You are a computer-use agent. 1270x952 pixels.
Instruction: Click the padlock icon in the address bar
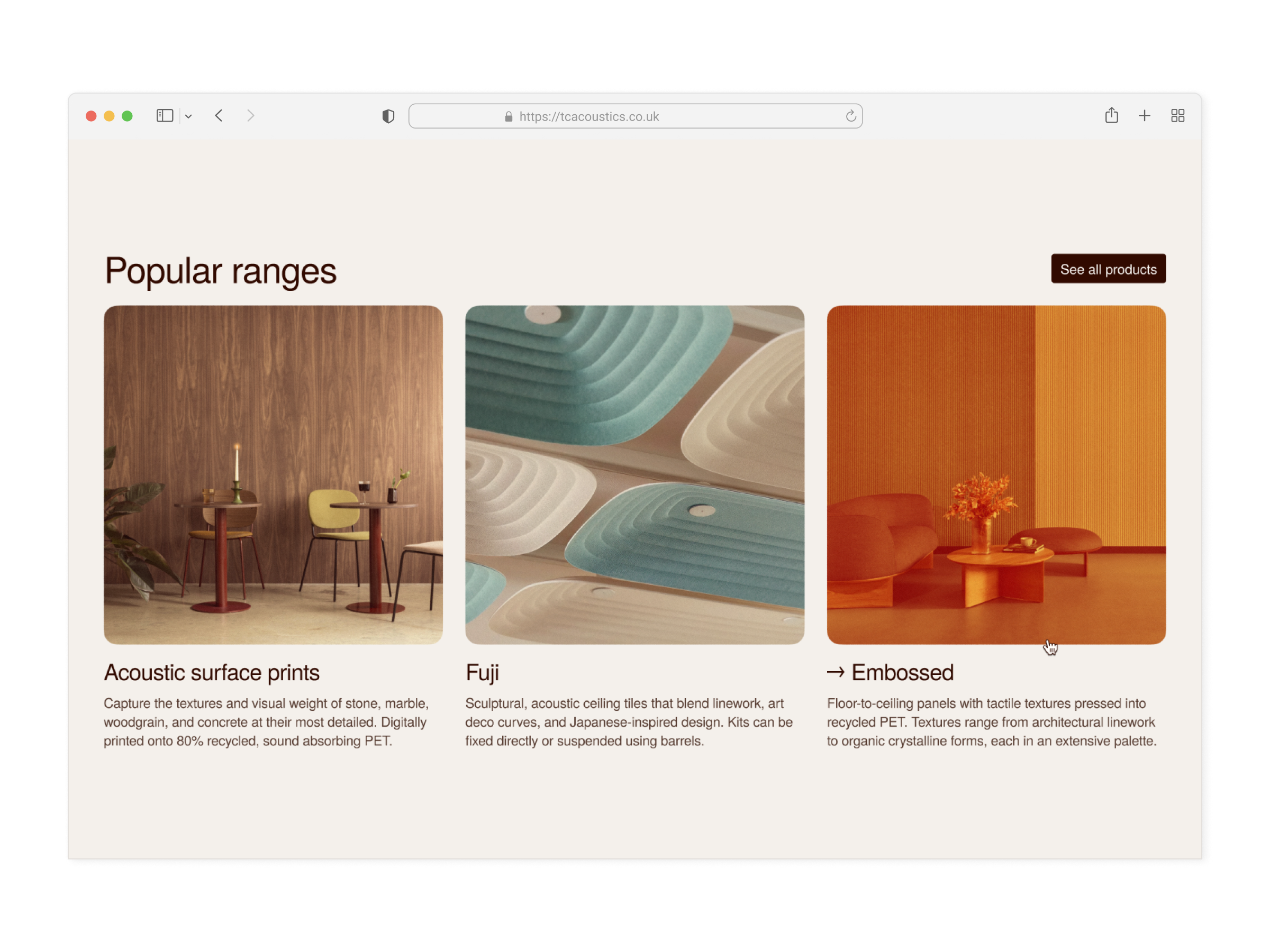pyautogui.click(x=509, y=116)
